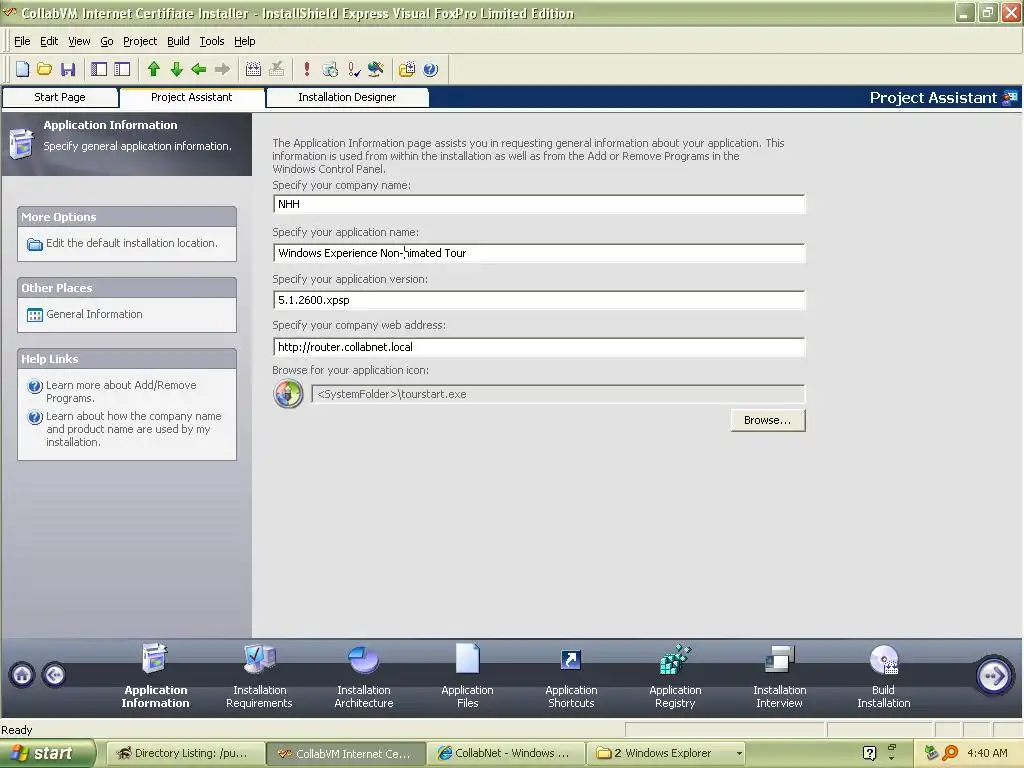The width and height of the screenshot is (1024, 768).
Task: Click the Windows Start button
Action: (48, 753)
